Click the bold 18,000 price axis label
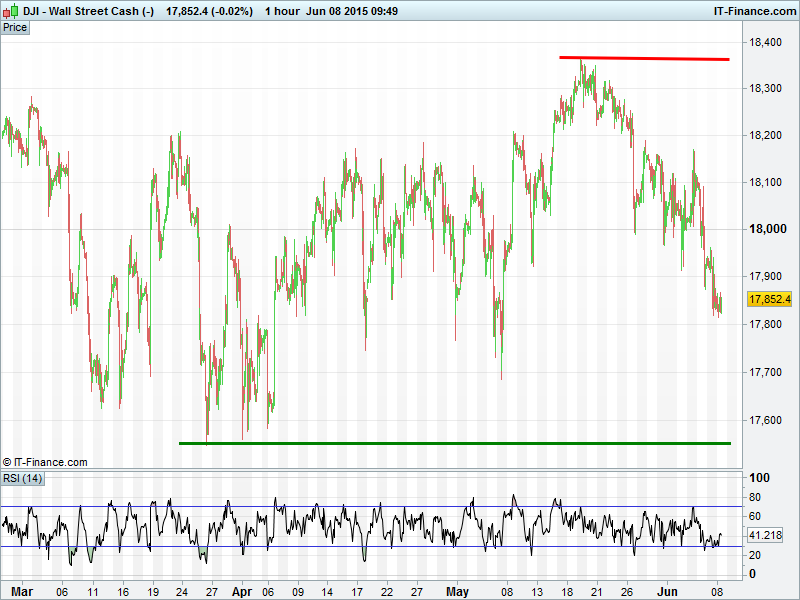This screenshot has width=800, height=600. click(x=765, y=229)
